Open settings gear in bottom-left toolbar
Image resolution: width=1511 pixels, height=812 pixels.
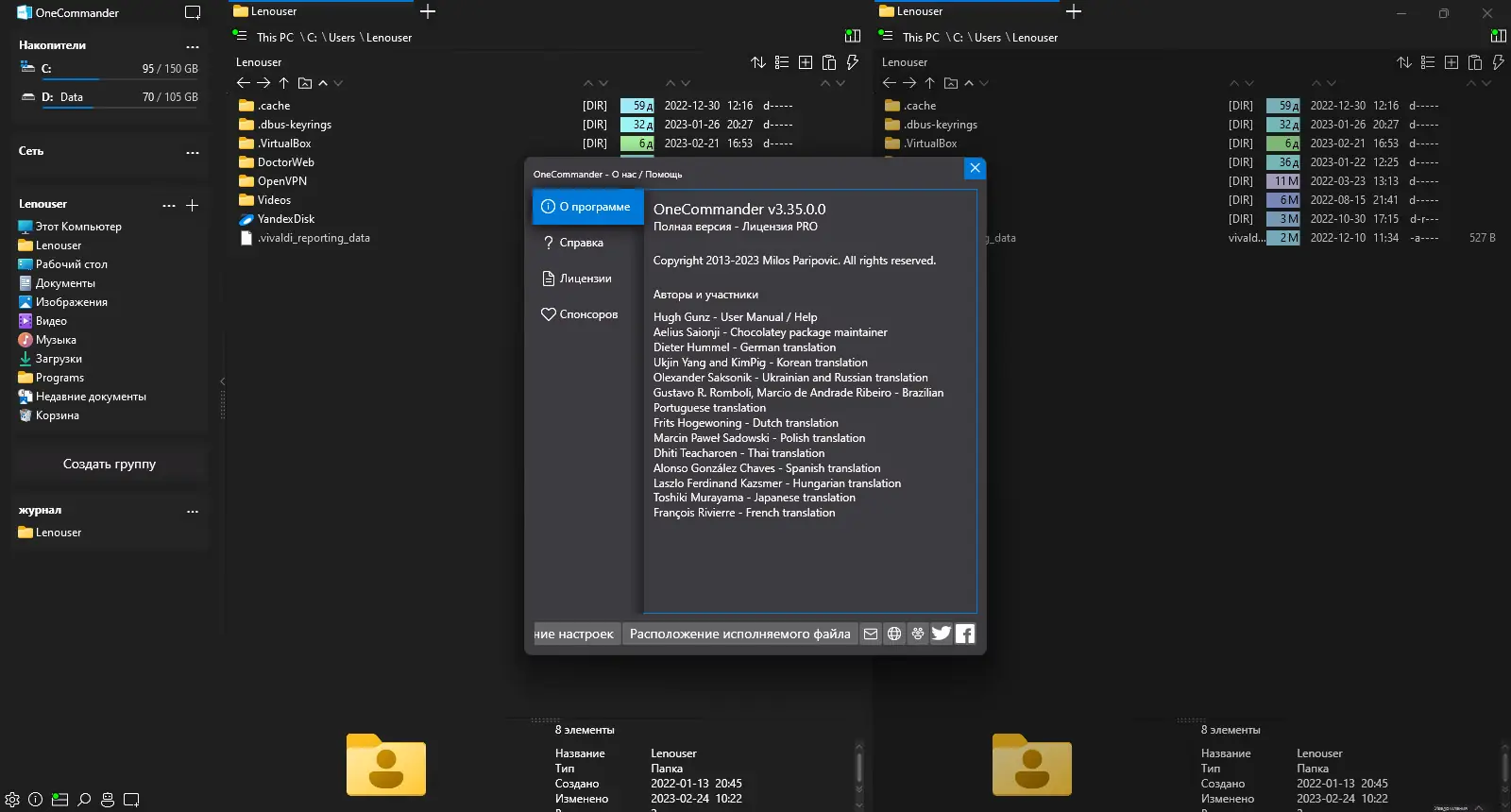point(12,799)
